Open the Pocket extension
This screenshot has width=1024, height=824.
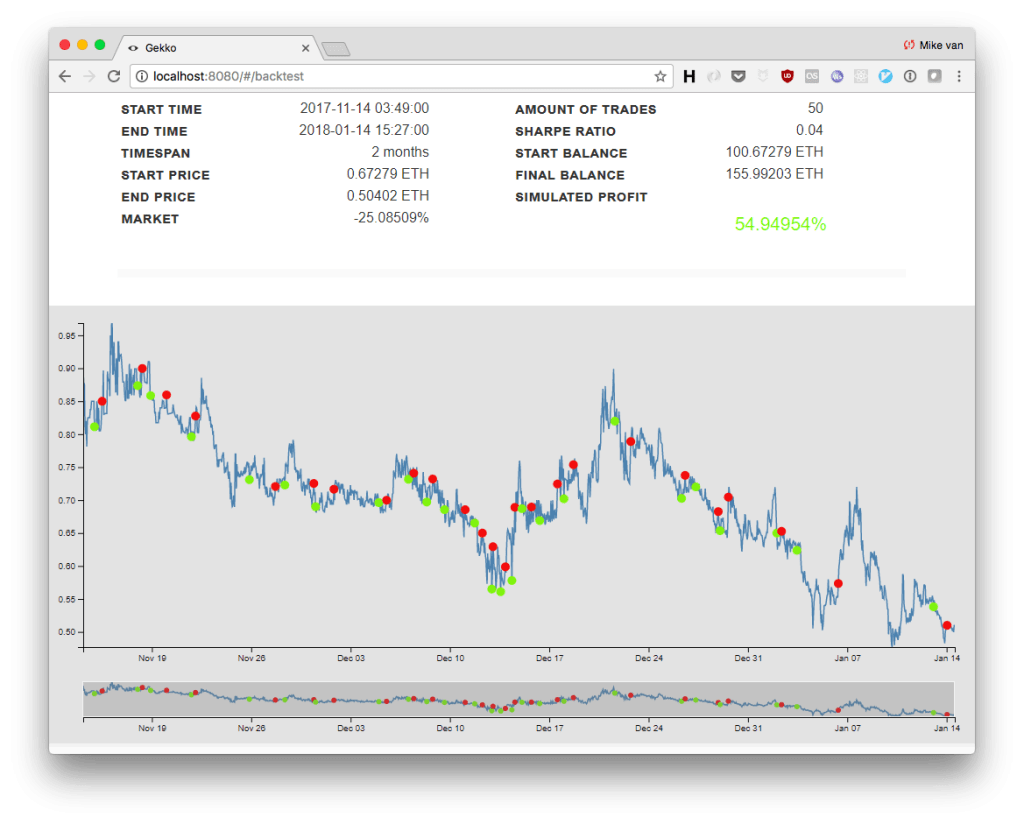pyautogui.click(x=738, y=76)
